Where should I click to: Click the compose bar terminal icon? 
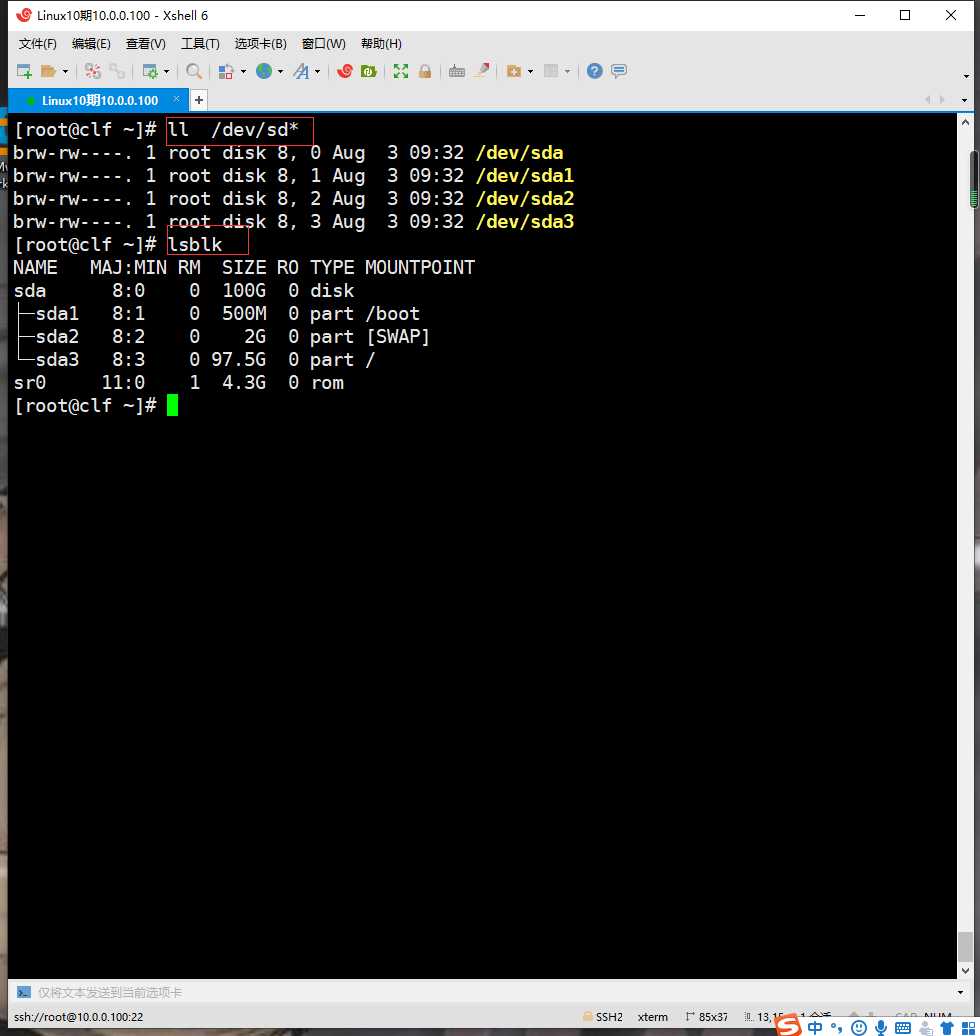[24, 992]
